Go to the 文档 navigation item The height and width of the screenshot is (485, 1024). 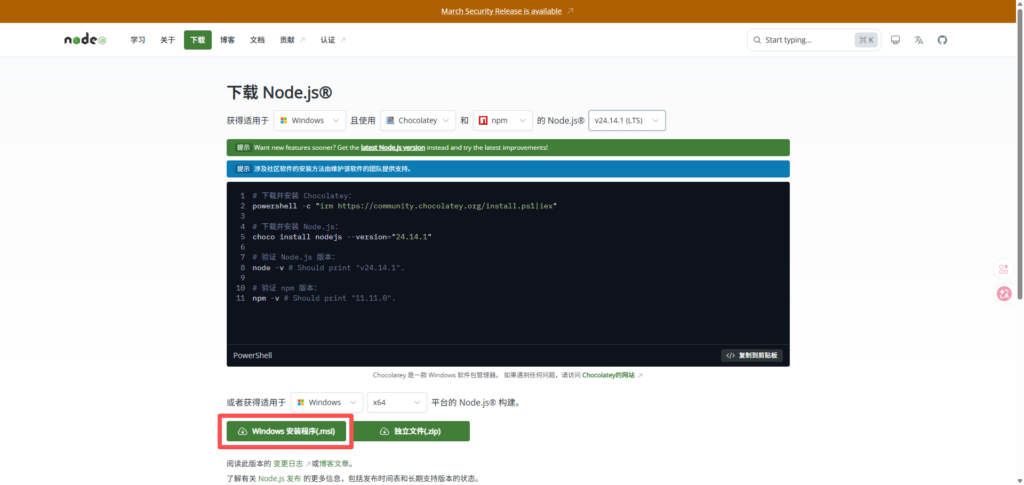[257, 40]
